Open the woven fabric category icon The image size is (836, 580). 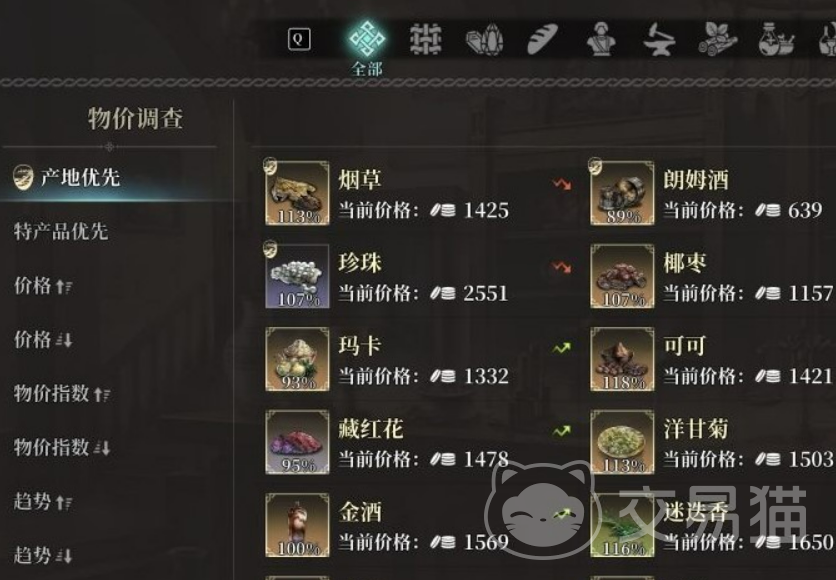pos(425,39)
